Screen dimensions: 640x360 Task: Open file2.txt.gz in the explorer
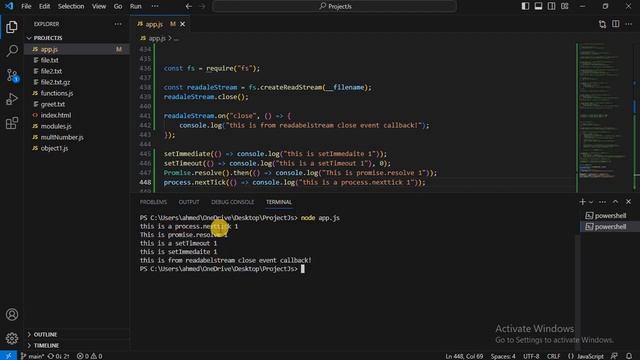pyautogui.click(x=77, y=82)
